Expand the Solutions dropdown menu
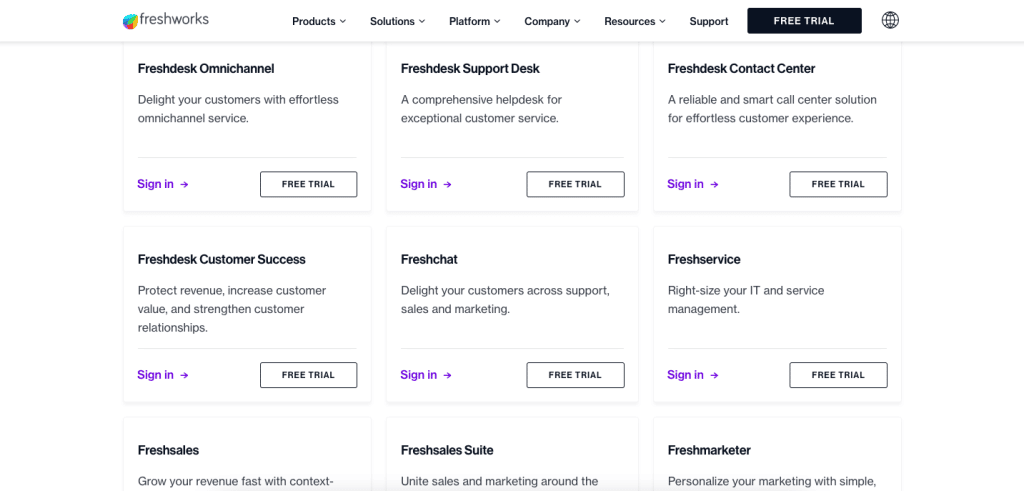Screen dimensions: 1024x491 tap(397, 21)
